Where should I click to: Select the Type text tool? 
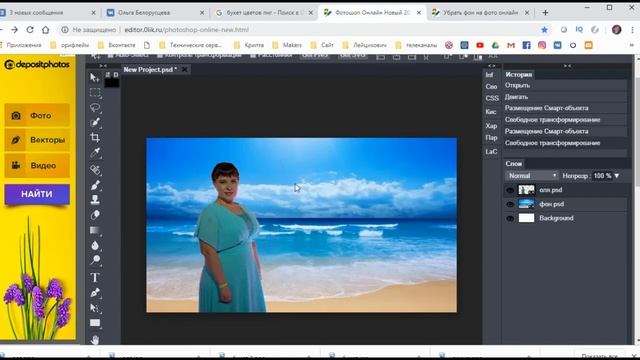(x=95, y=278)
